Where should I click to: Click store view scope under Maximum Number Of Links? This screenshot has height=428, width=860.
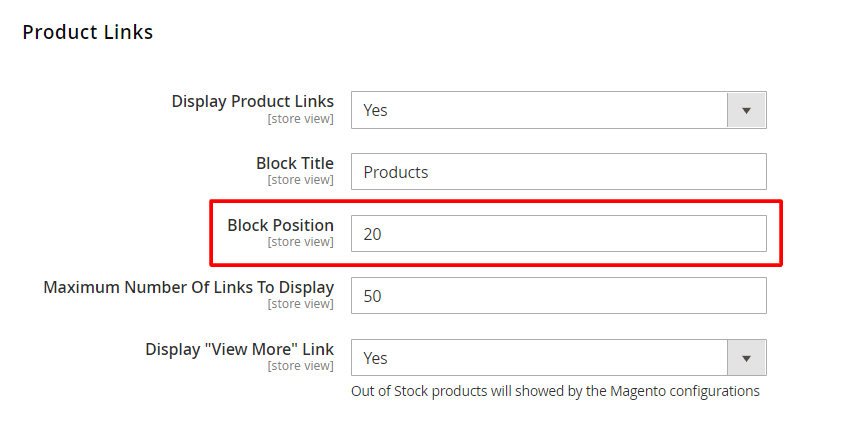point(300,305)
